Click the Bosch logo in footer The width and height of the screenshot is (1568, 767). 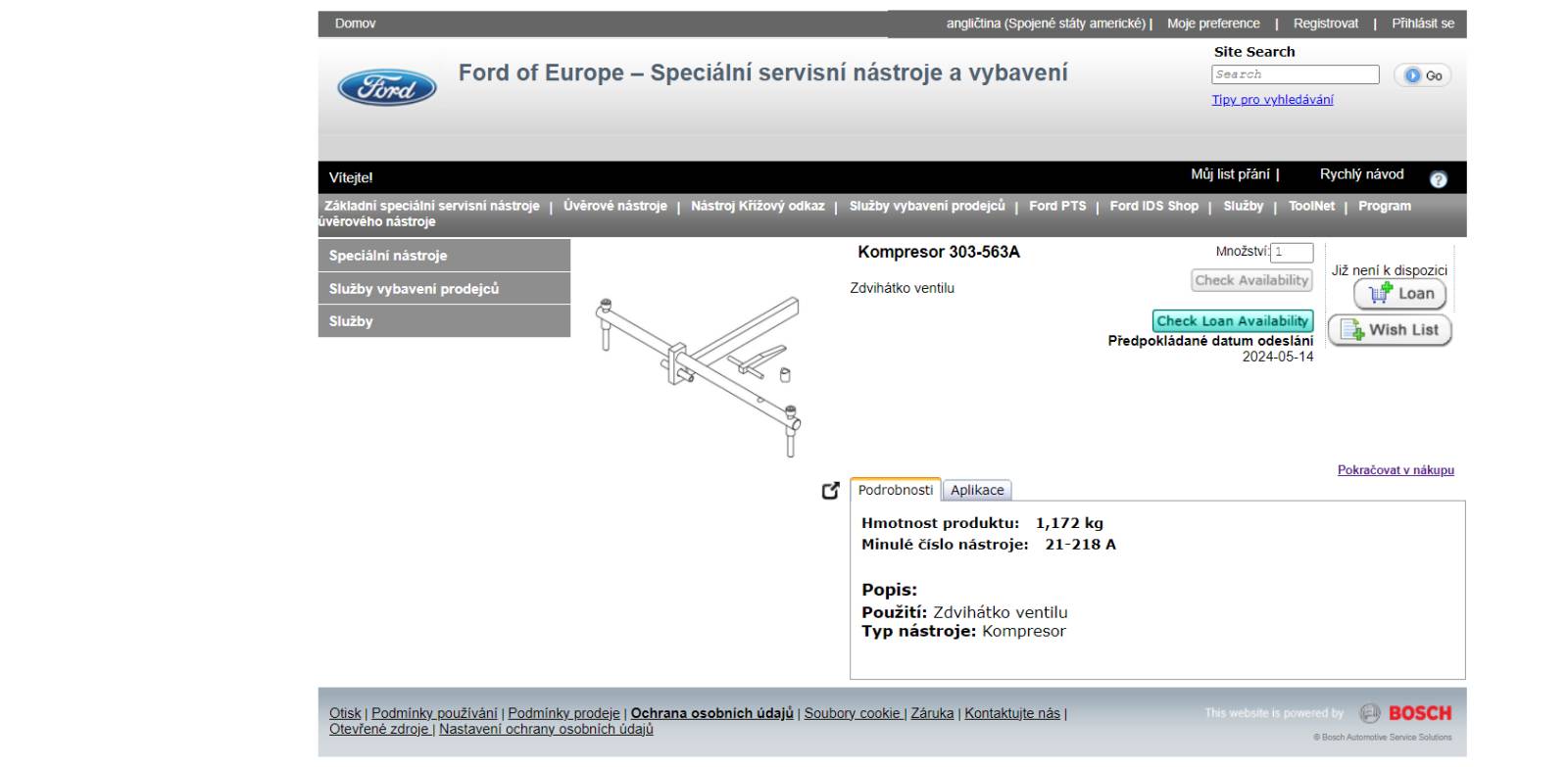pos(1405,713)
